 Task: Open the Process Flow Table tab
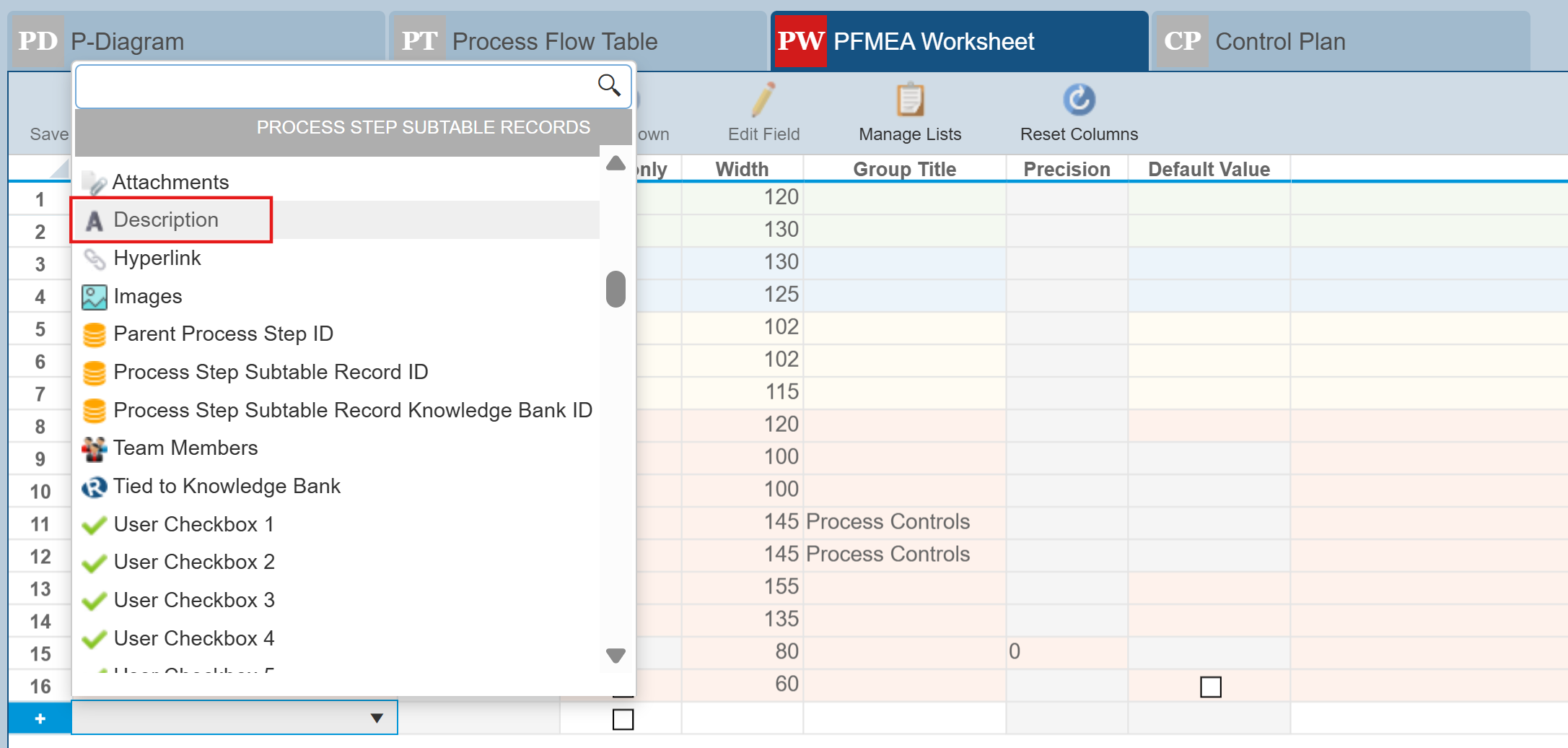tap(554, 42)
